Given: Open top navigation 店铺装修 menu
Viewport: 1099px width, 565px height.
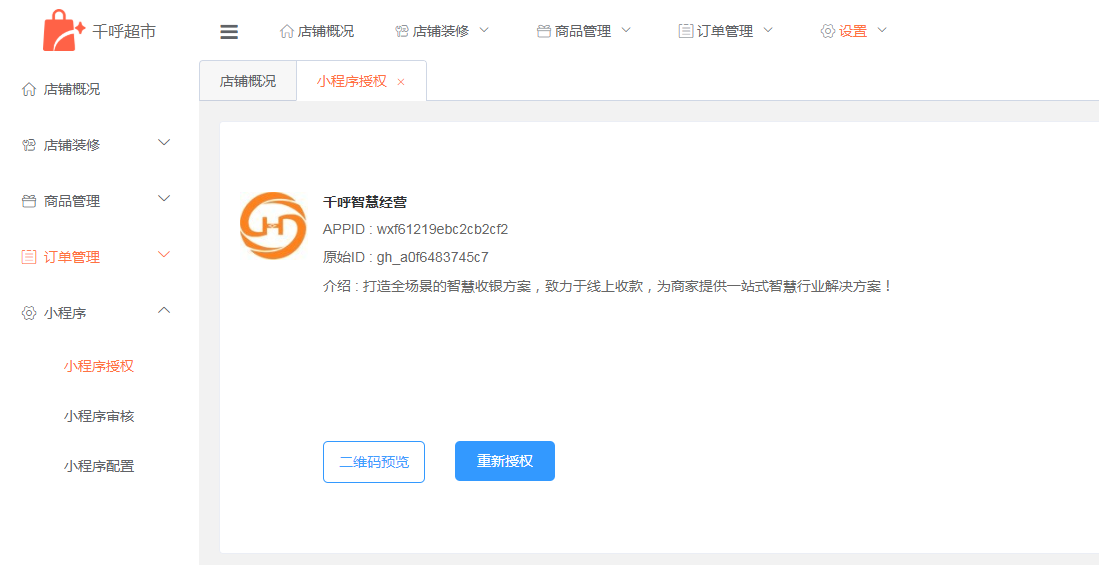Looking at the screenshot, I should point(442,32).
